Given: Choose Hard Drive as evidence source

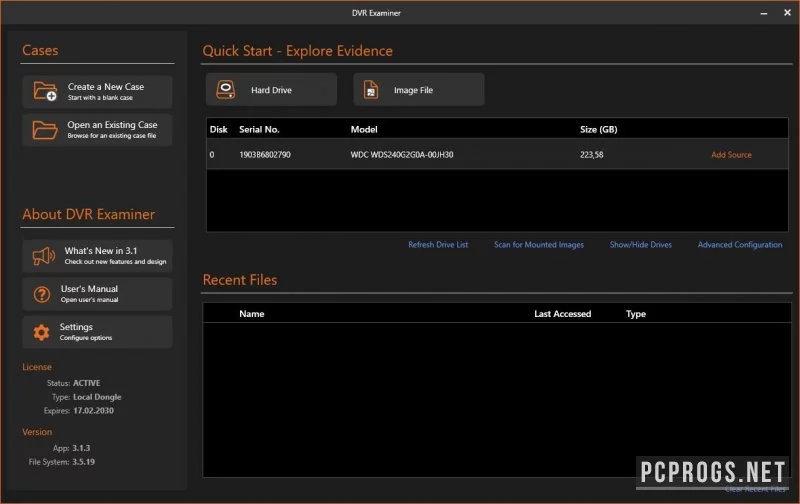Looking at the screenshot, I should tap(271, 90).
